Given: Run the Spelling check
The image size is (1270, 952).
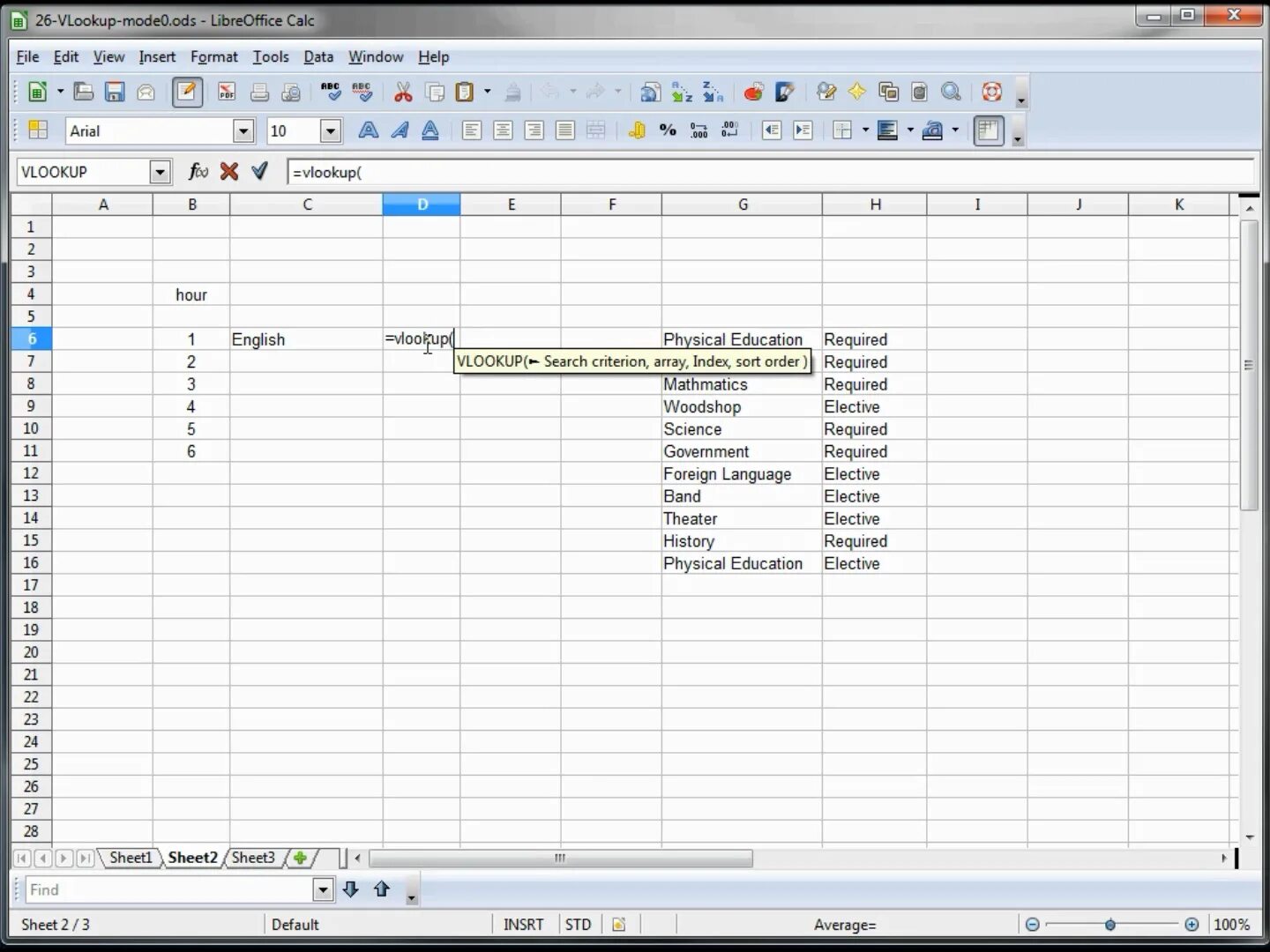Looking at the screenshot, I should click(331, 92).
